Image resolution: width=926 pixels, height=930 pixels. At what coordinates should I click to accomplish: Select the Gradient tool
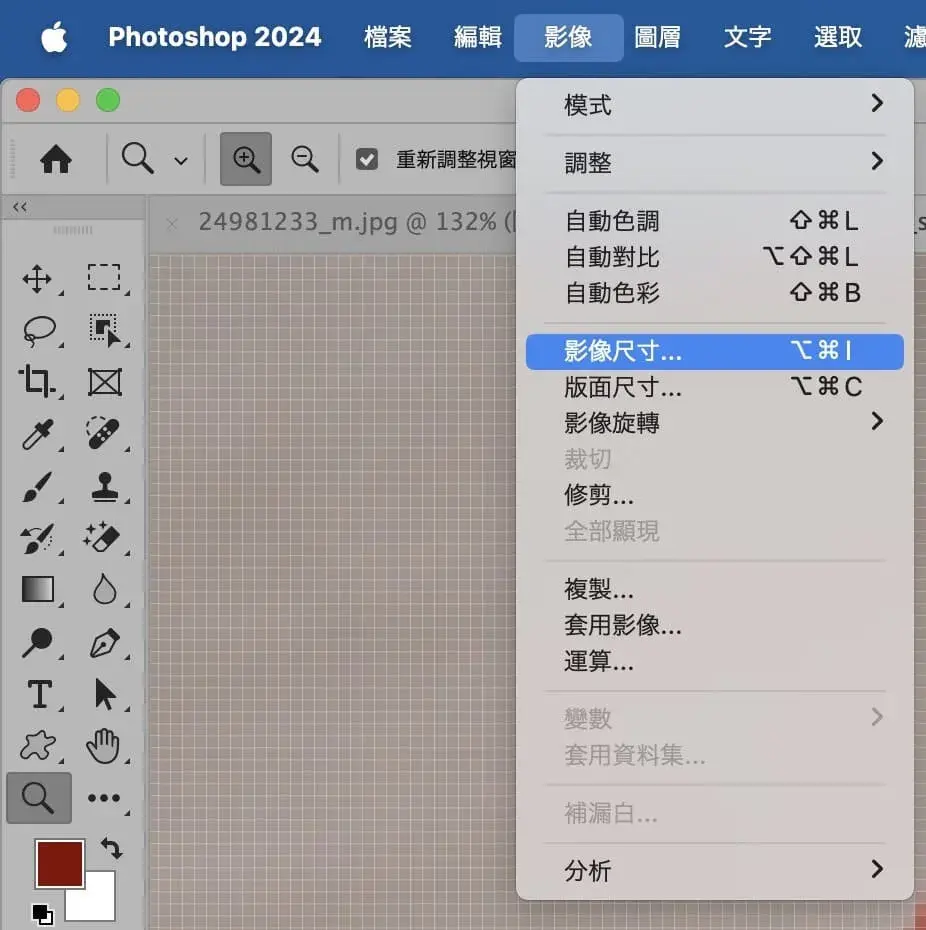[37, 589]
